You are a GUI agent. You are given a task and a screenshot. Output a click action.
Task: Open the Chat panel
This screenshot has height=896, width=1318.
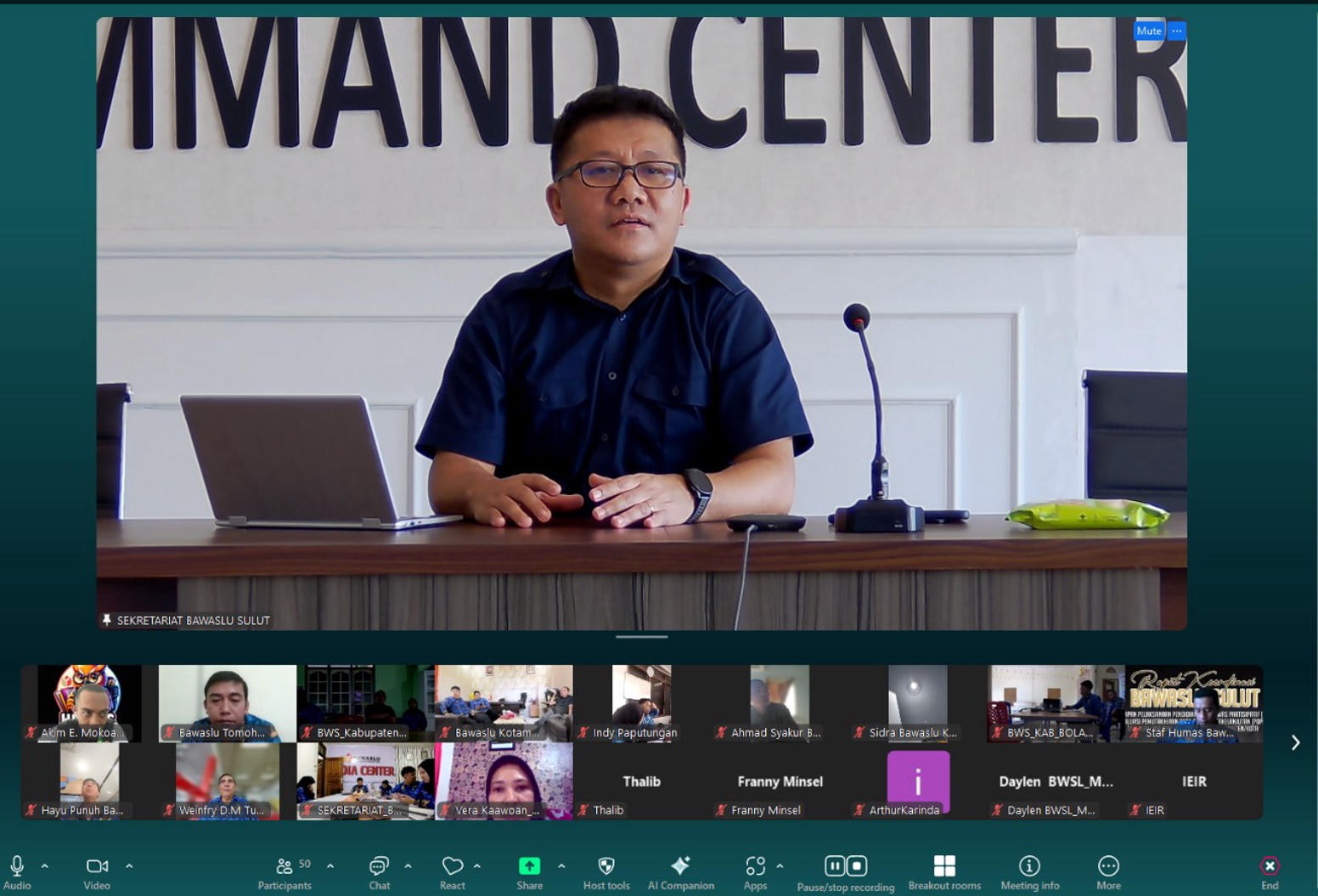click(379, 867)
